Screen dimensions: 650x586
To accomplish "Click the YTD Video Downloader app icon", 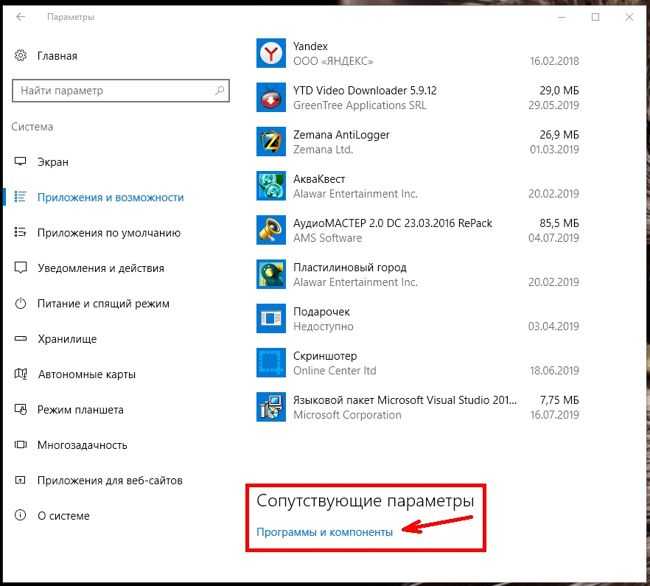I will coord(271,97).
